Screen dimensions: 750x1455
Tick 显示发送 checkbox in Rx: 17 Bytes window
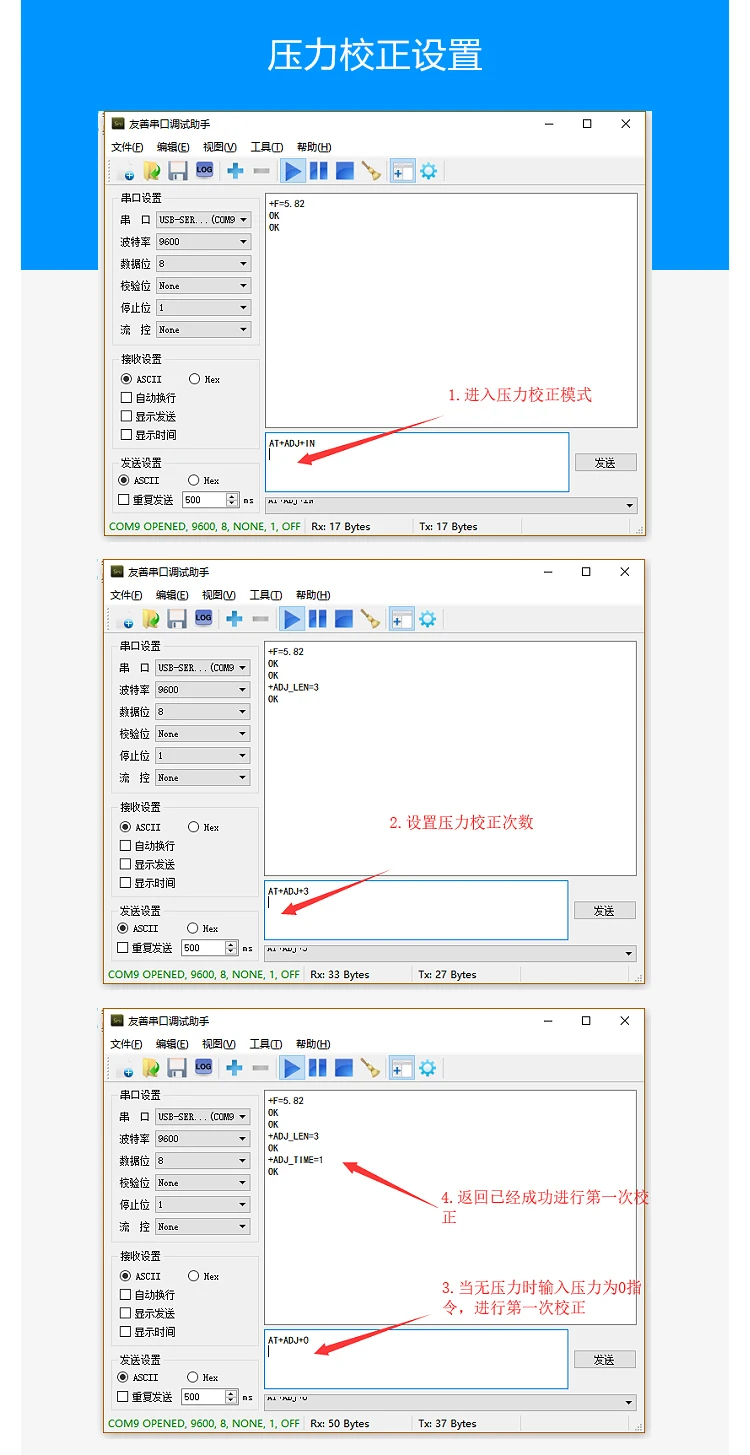tap(126, 416)
